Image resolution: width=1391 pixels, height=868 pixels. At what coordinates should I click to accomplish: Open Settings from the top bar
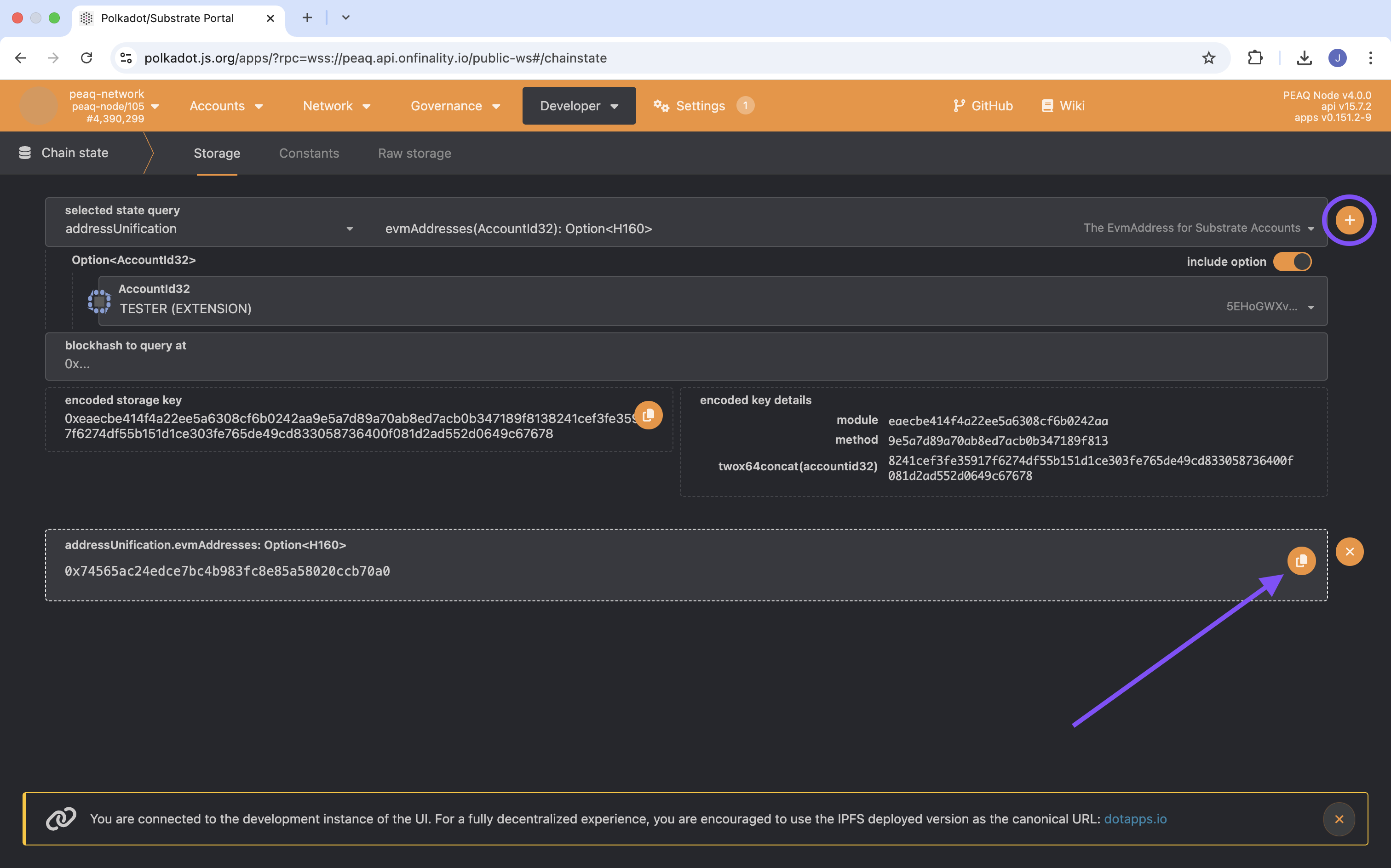pos(700,106)
